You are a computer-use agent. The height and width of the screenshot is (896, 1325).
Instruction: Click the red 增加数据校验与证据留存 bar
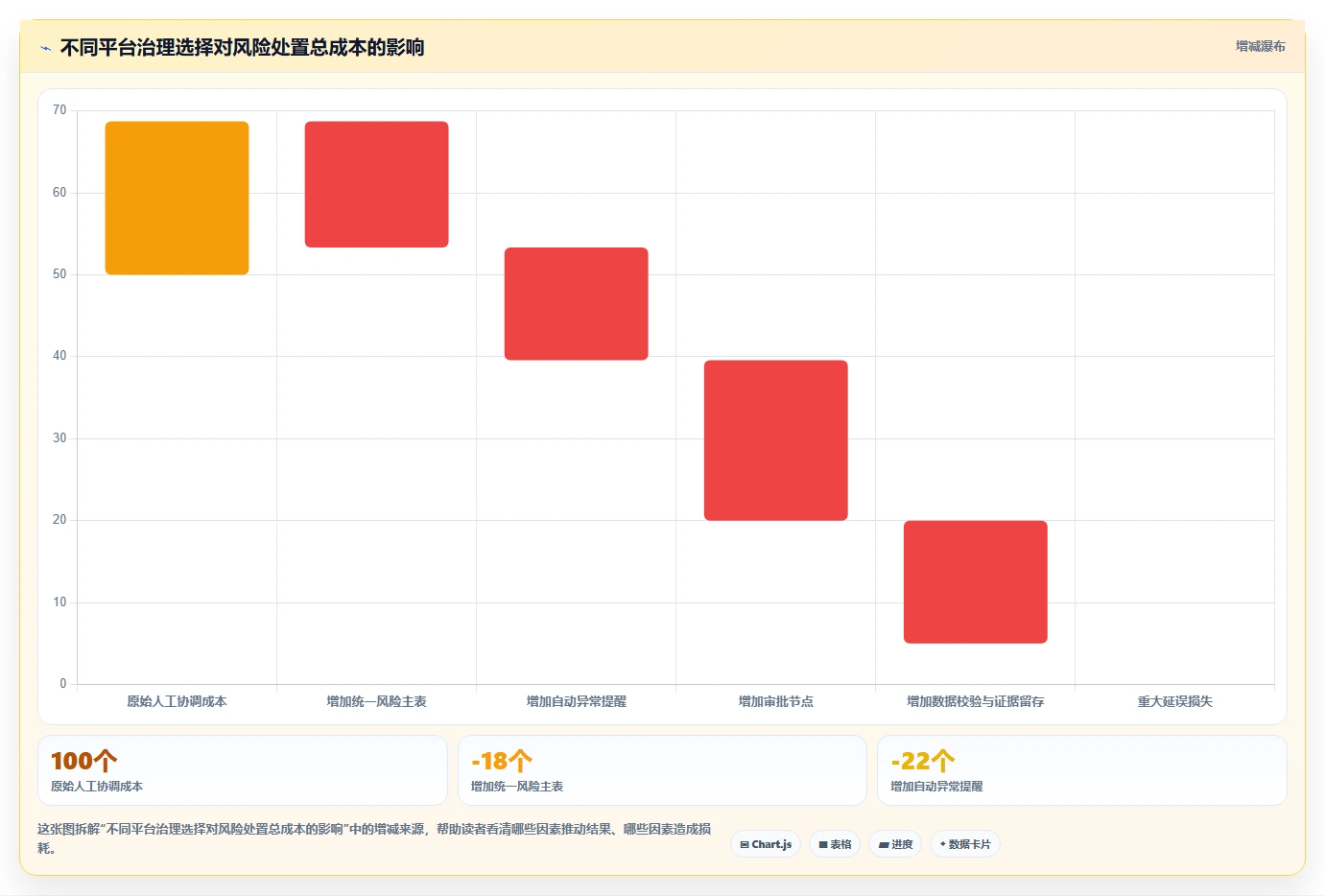point(976,582)
